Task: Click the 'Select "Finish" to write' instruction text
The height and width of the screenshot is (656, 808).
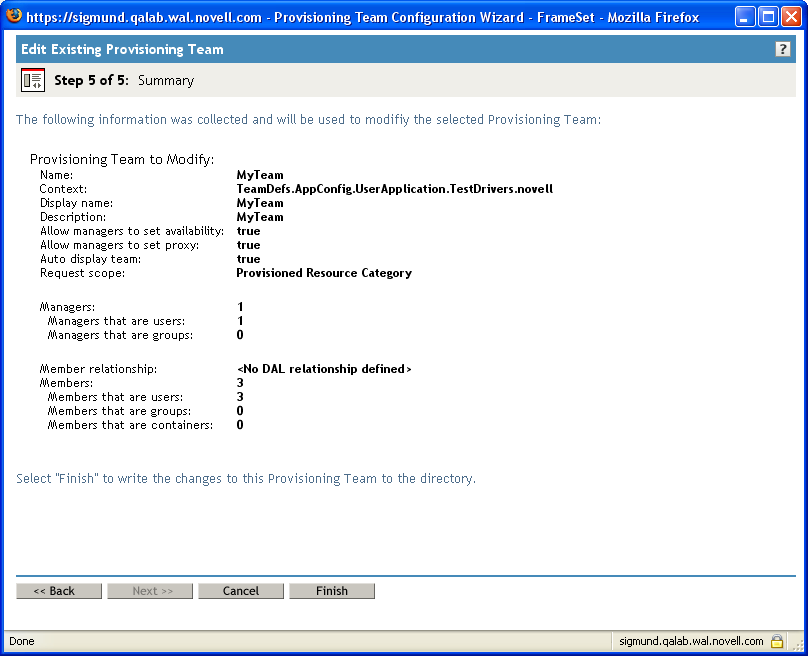Action: click(x=246, y=479)
